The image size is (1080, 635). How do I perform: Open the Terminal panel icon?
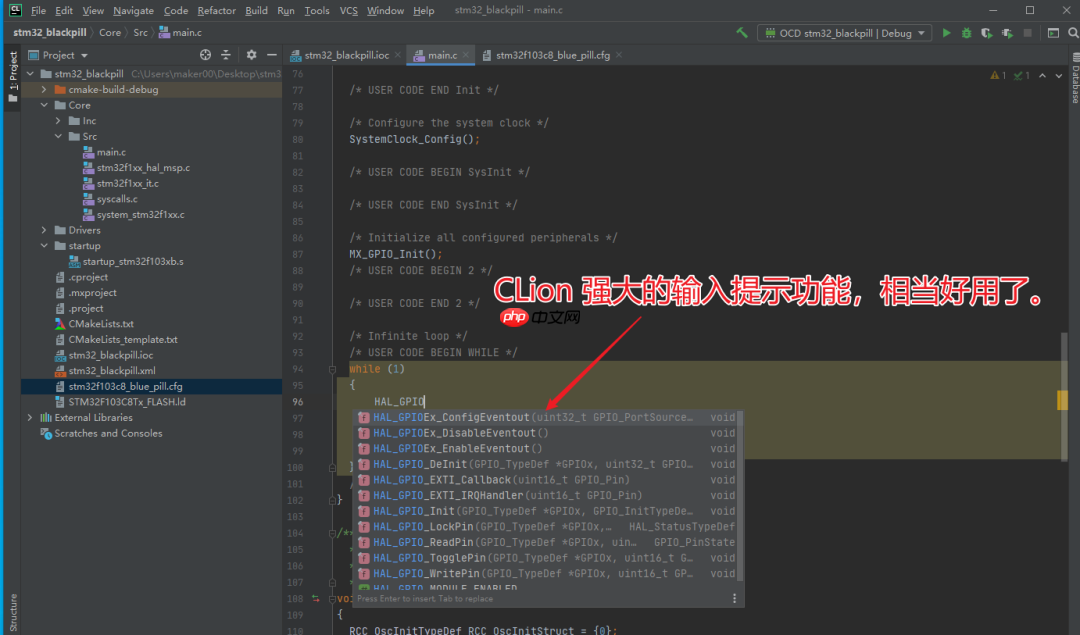[x=1053, y=32]
